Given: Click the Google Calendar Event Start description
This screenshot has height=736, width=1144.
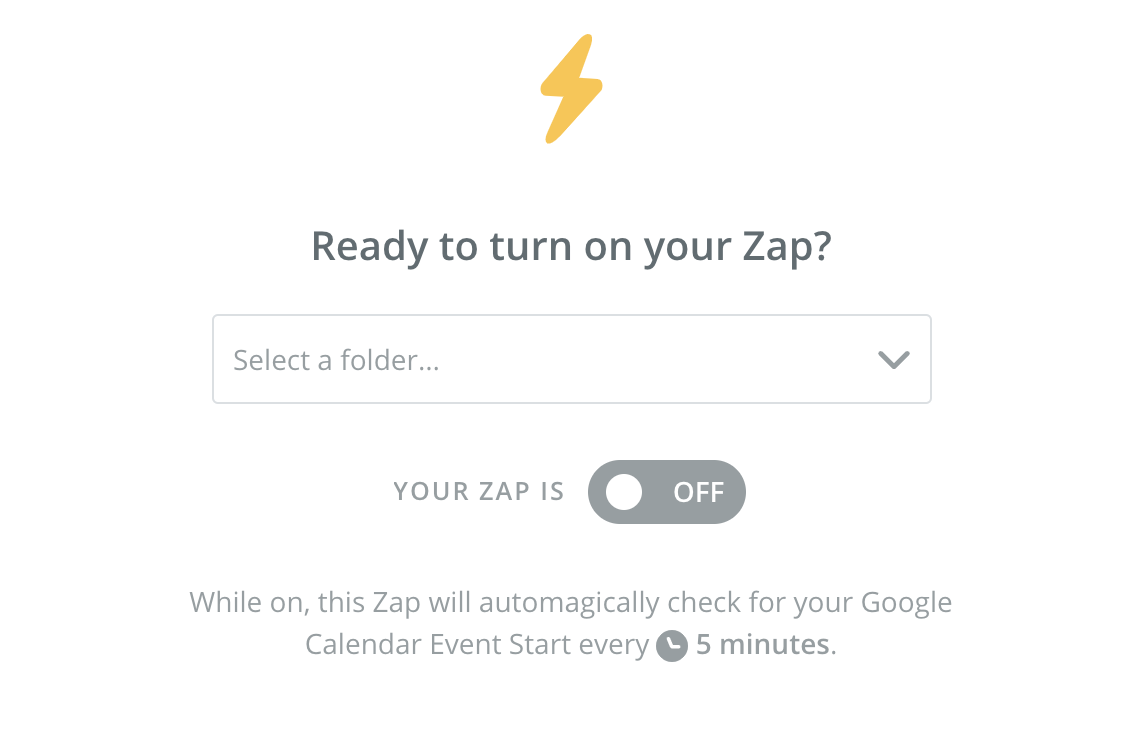Looking at the screenshot, I should (571, 624).
